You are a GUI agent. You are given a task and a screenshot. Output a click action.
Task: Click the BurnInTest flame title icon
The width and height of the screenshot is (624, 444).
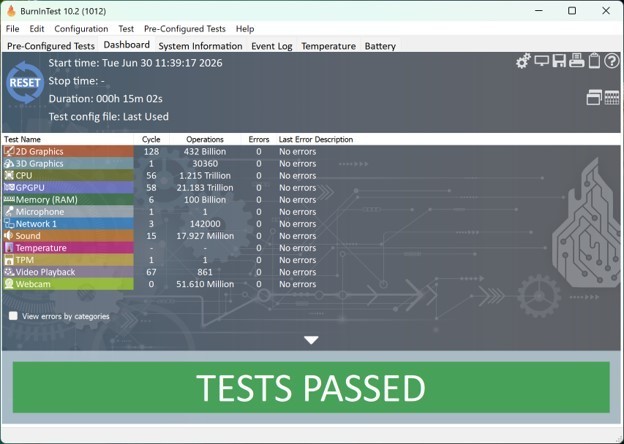pos(11,11)
